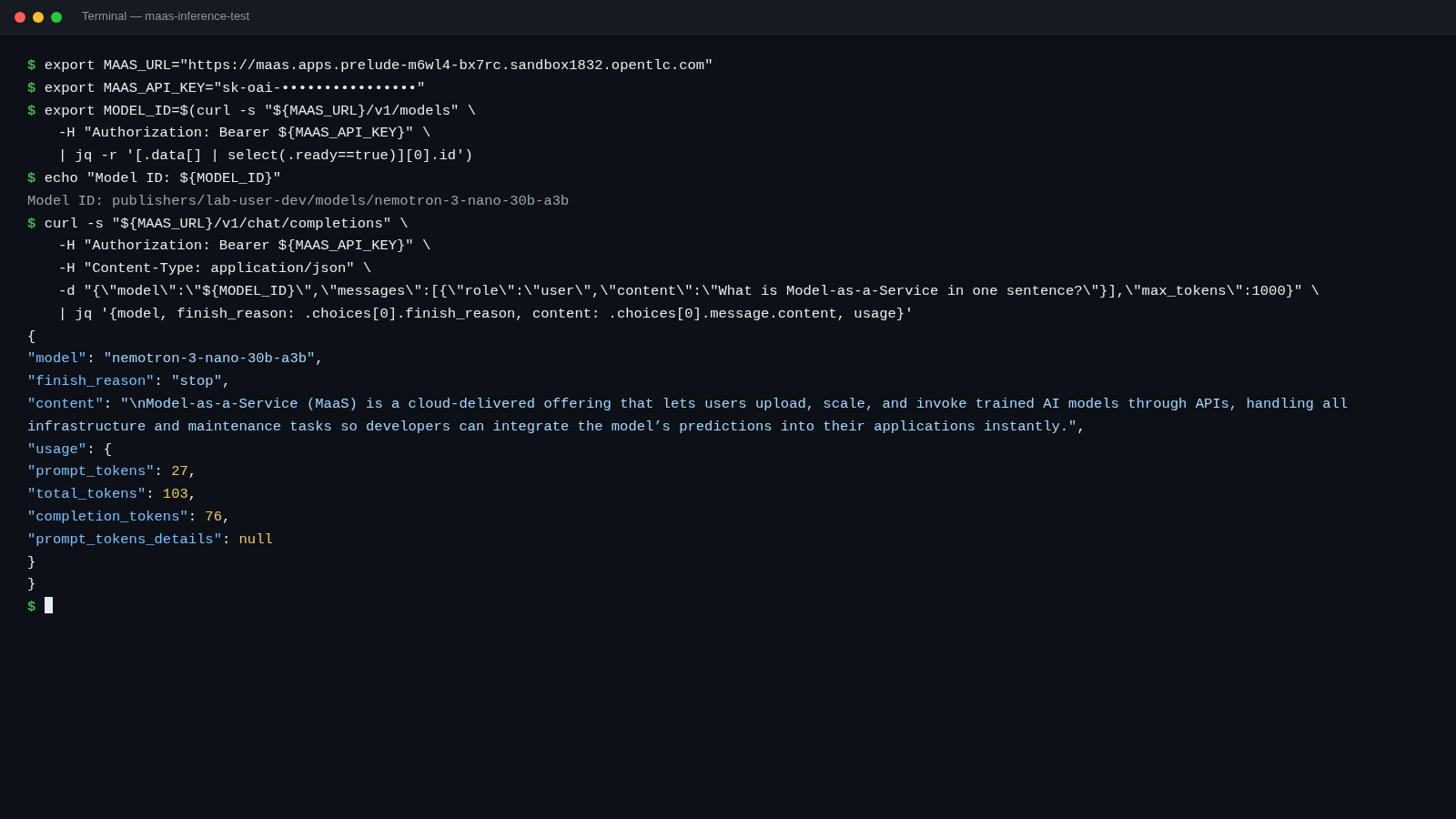This screenshot has width=1456, height=819.
Task: Click the "Content-Type: application/json" header line
Action: click(x=215, y=268)
